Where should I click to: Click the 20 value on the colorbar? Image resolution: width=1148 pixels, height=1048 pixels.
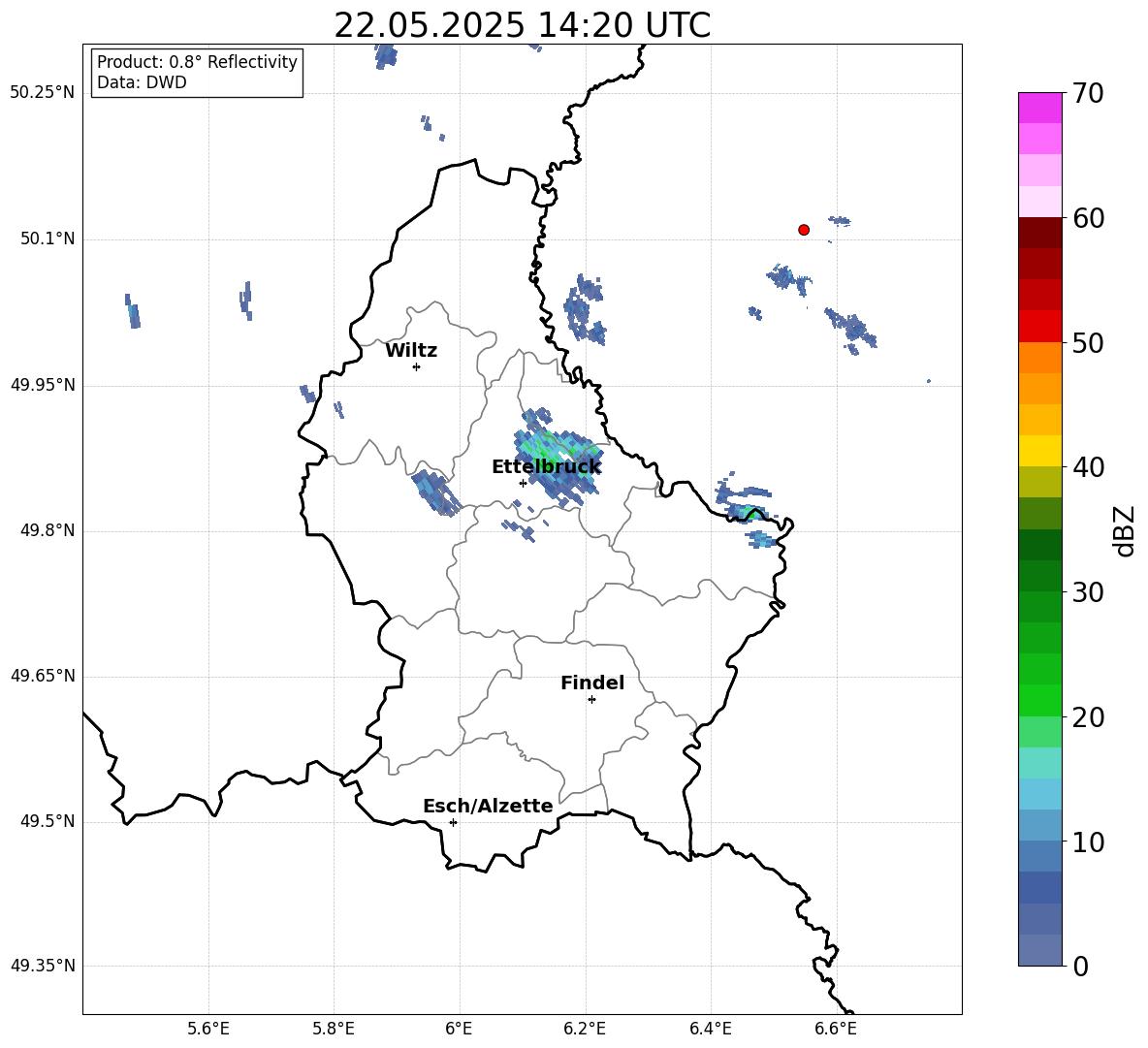click(1088, 717)
